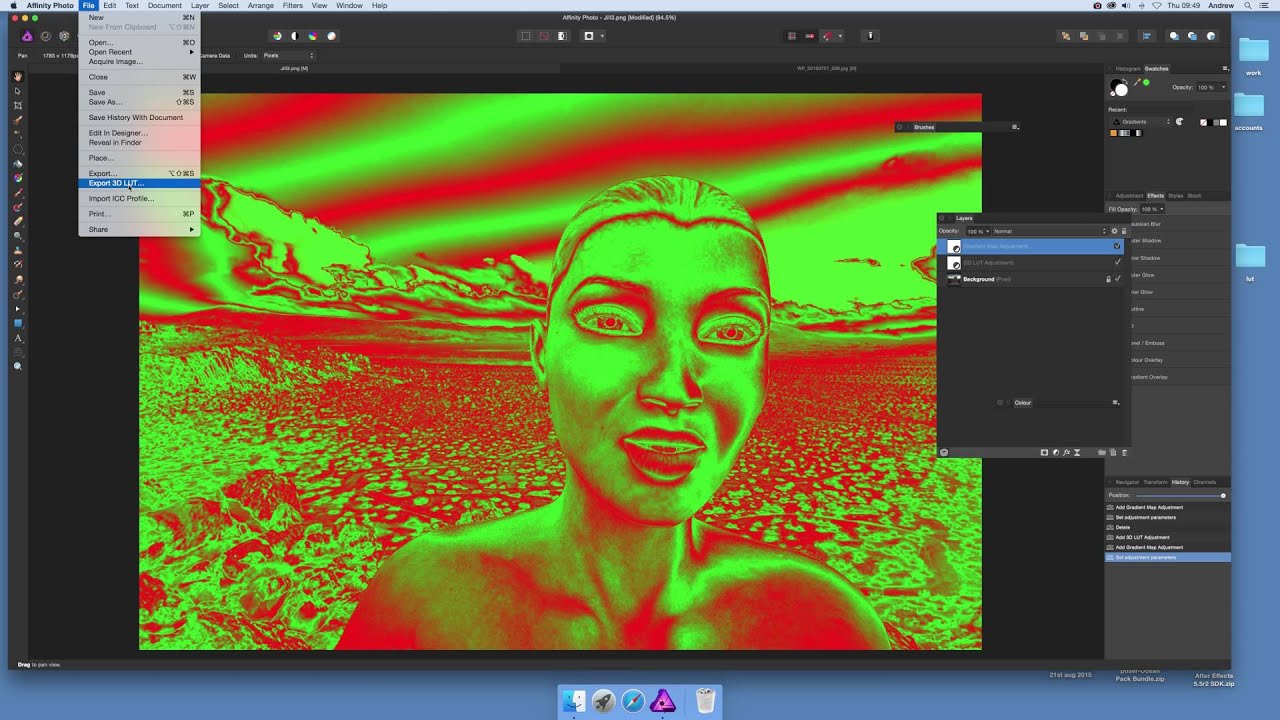This screenshot has width=1280, height=720.
Task: Select the Paint Brush tool
Action: click(18, 192)
